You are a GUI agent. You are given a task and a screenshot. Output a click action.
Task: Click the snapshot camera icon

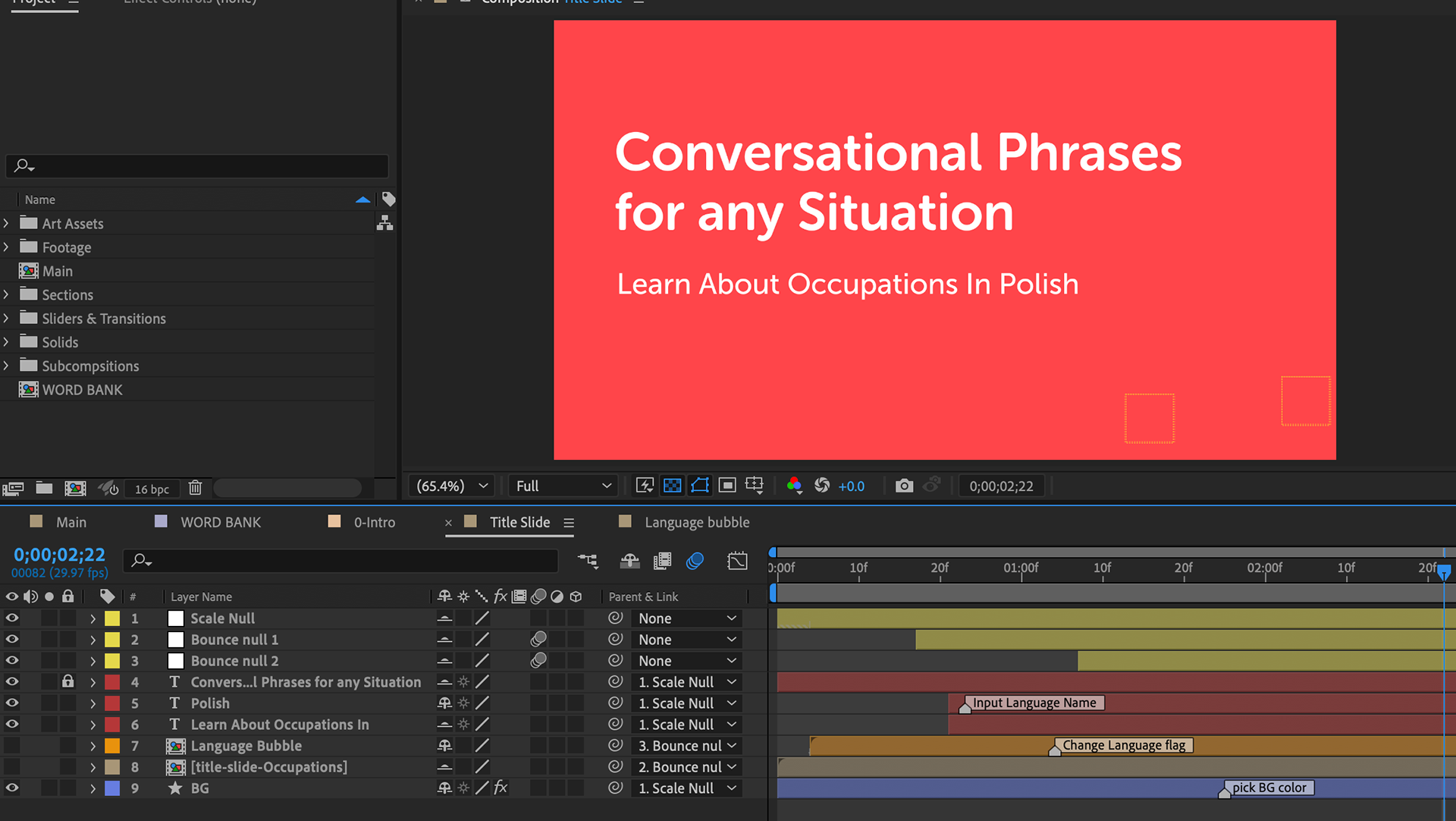[903, 486]
